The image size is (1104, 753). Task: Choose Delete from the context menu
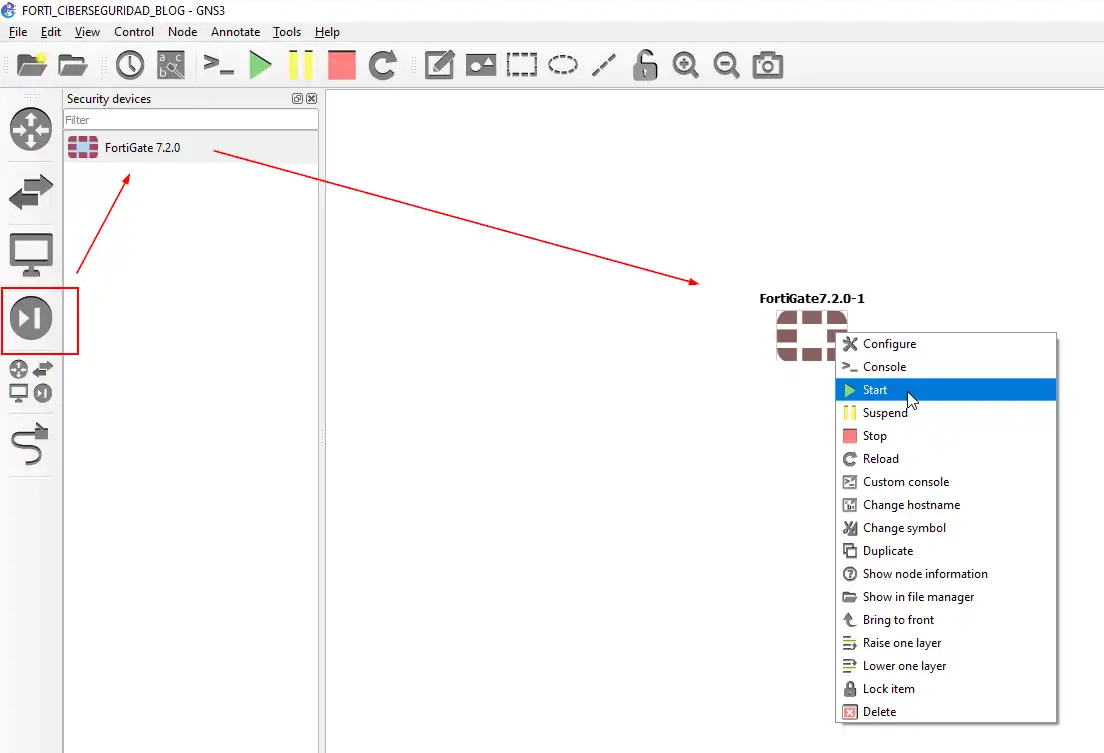pyautogui.click(x=946, y=712)
